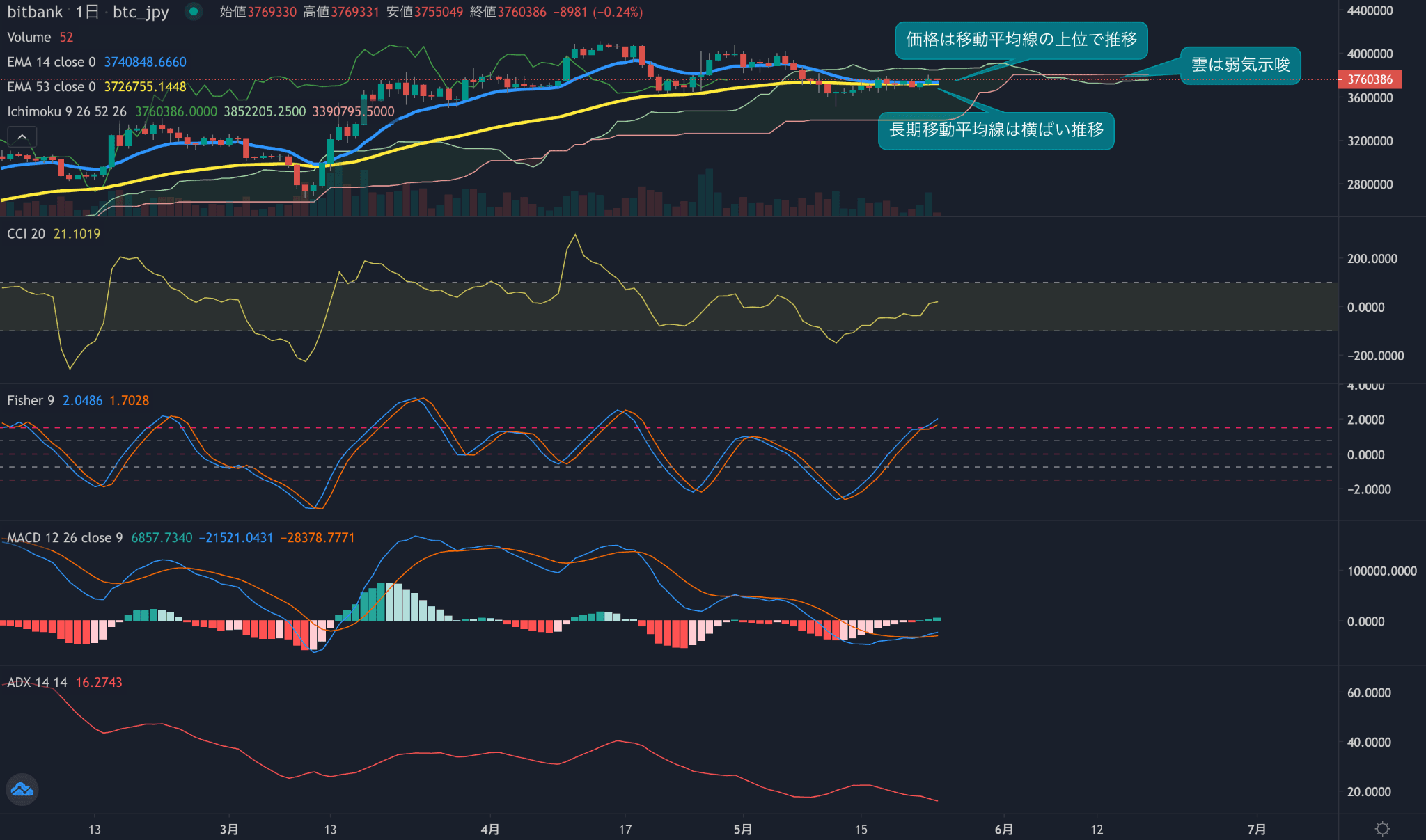Open the btc_jpy symbol selector

[139, 12]
